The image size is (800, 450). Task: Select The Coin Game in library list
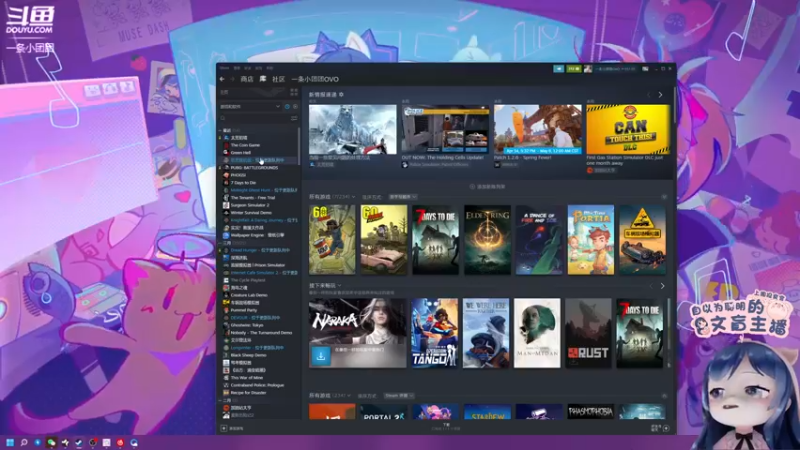(245, 145)
